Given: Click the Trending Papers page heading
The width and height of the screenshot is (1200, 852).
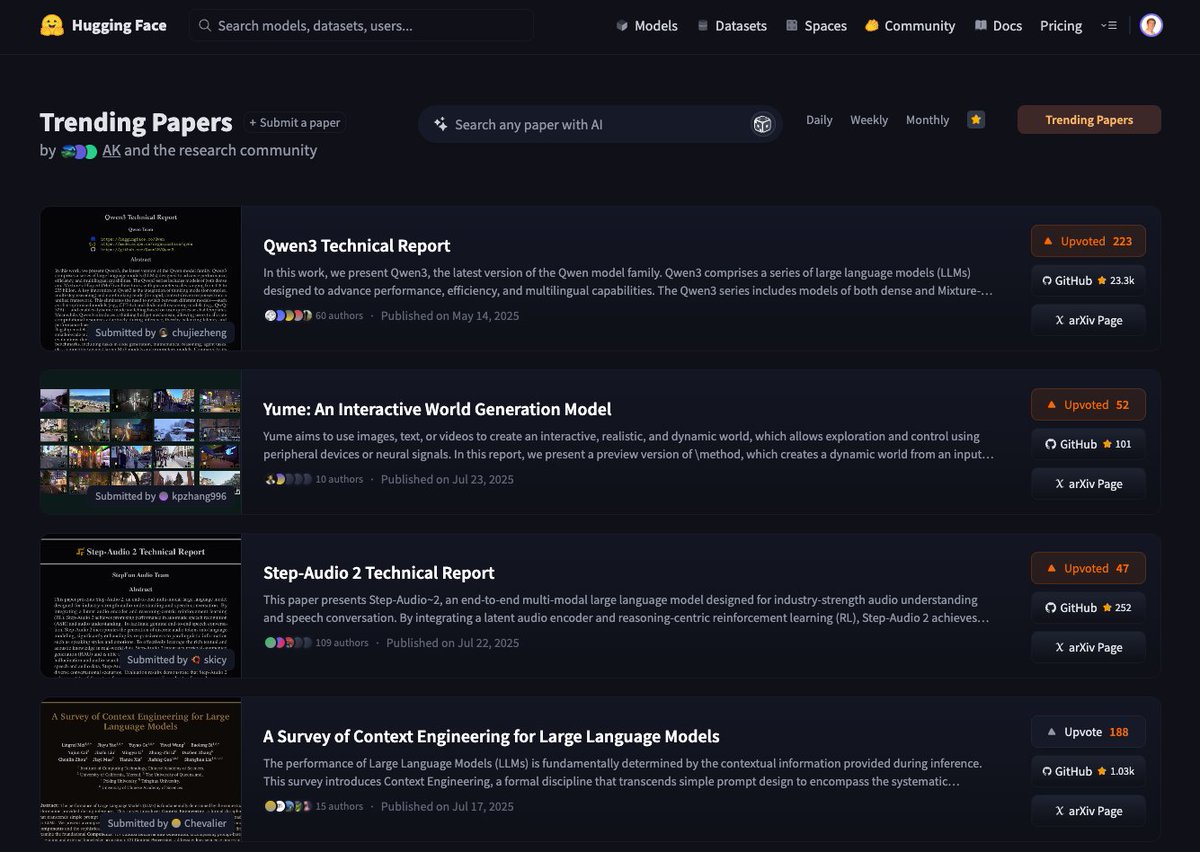Looking at the screenshot, I should [136, 122].
